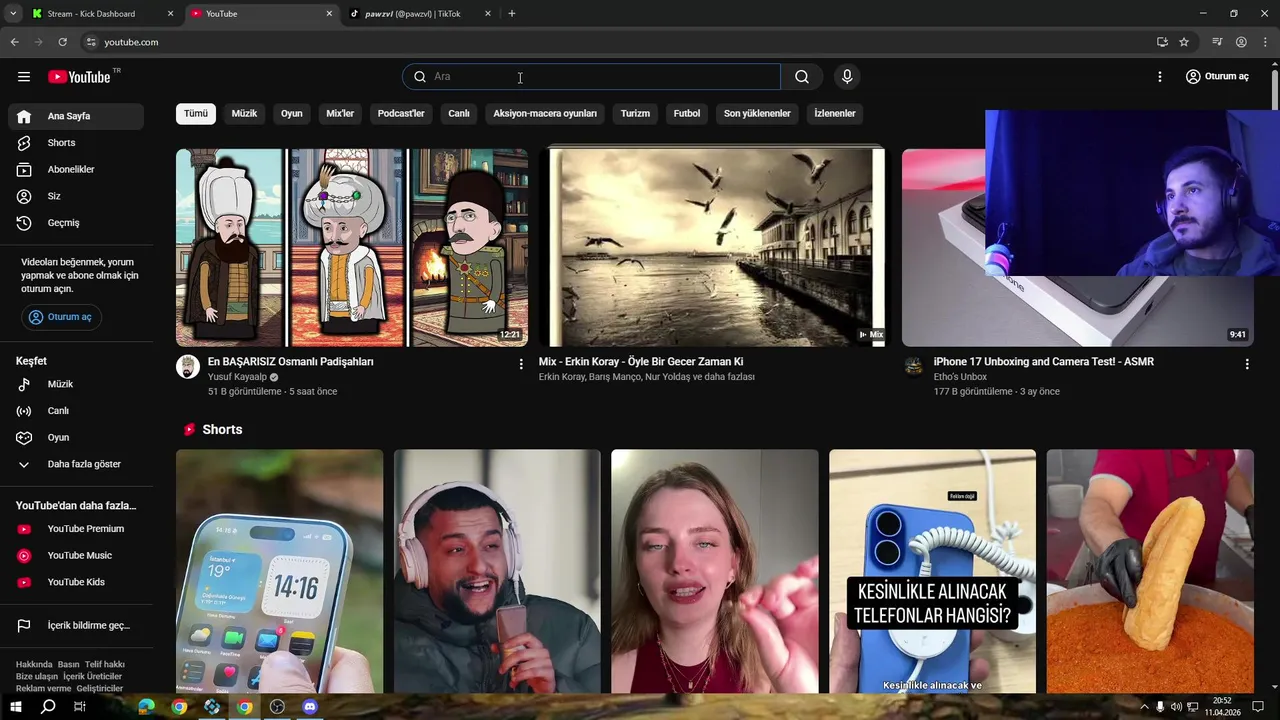
Task: Select the Podcast'ler filter chip
Action: point(401,114)
